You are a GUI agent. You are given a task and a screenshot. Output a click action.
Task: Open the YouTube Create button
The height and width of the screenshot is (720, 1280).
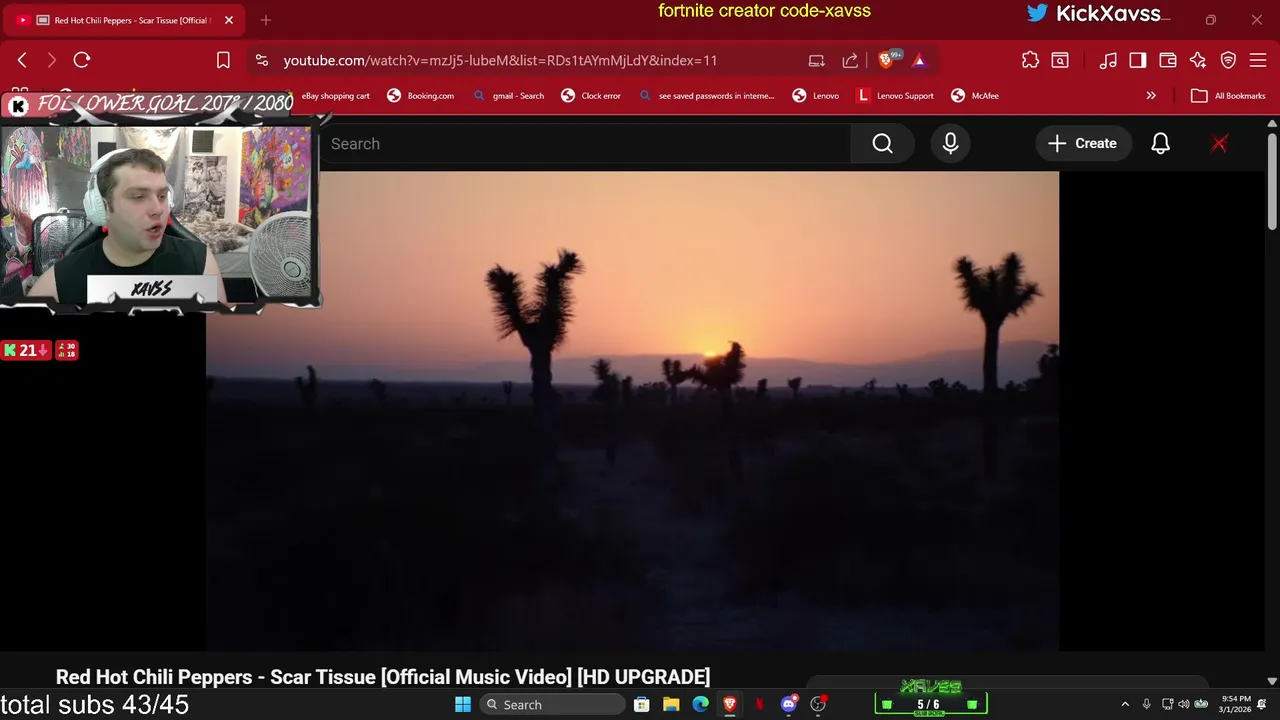pyautogui.click(x=1082, y=144)
